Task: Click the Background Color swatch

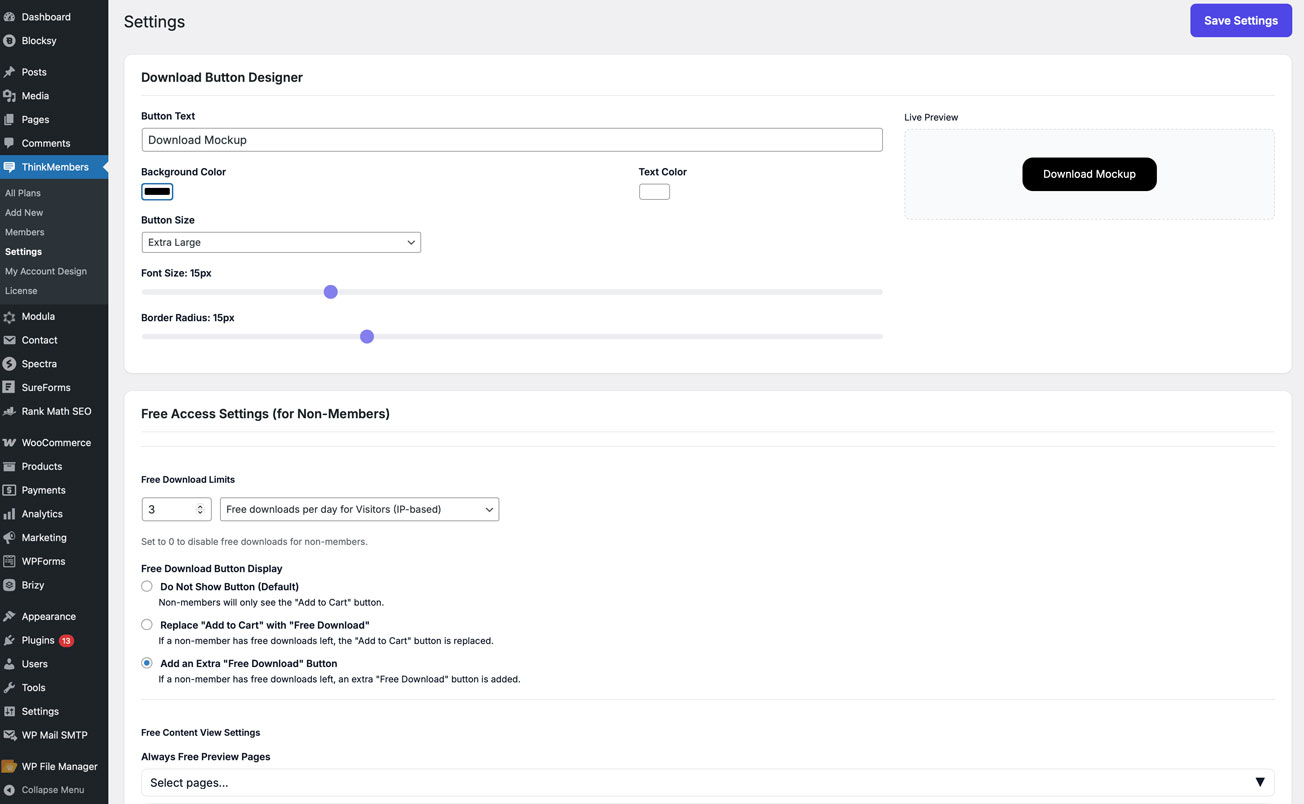Action: pyautogui.click(x=157, y=191)
